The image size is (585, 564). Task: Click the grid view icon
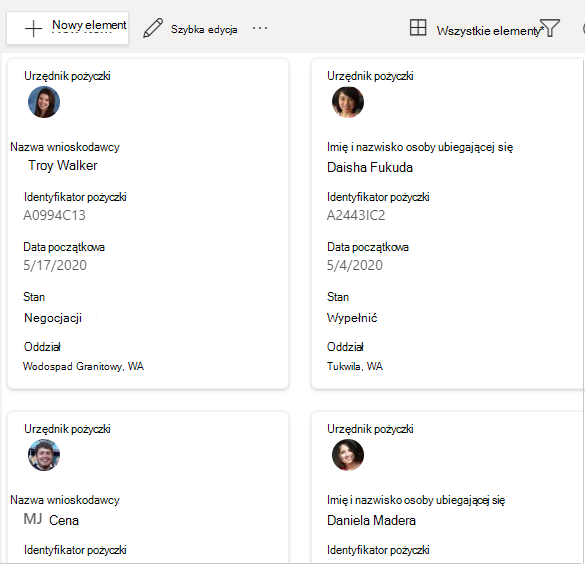click(418, 28)
